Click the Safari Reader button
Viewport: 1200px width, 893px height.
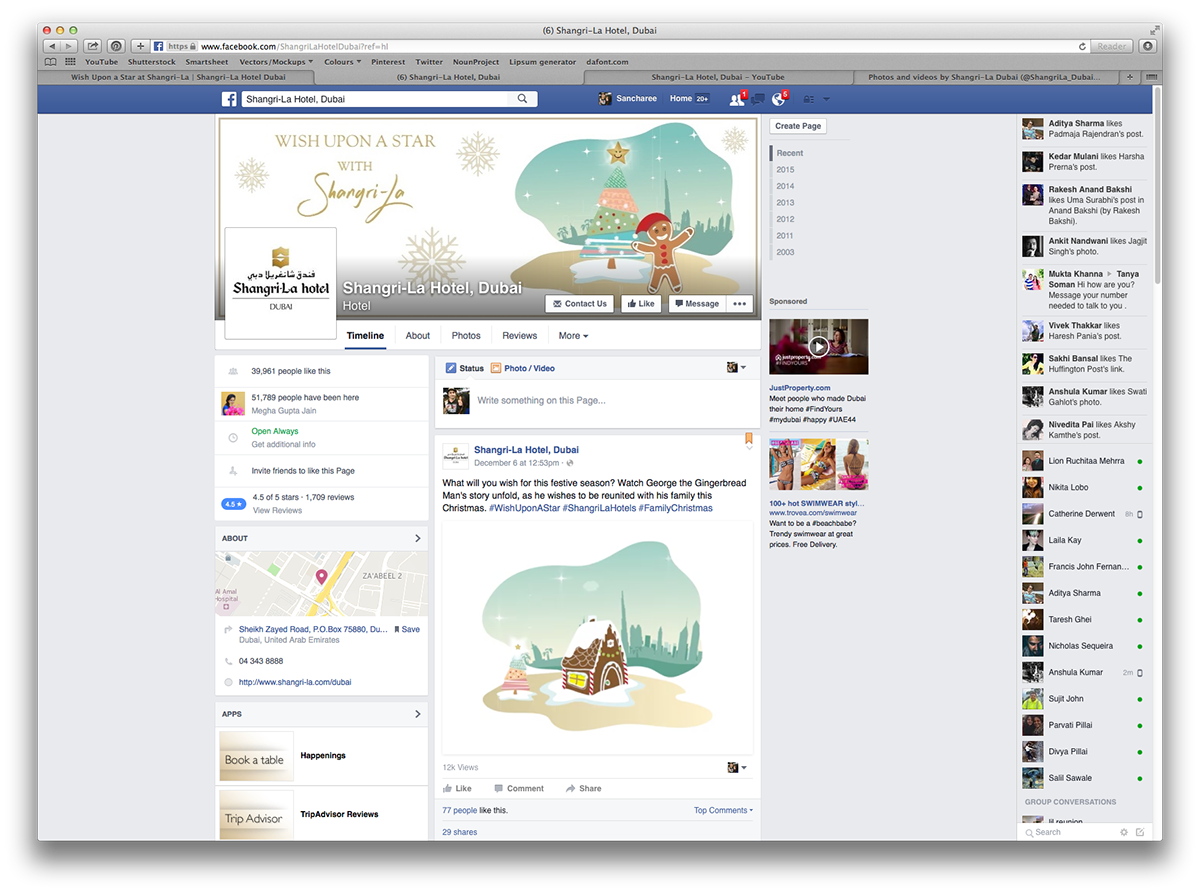click(1112, 46)
